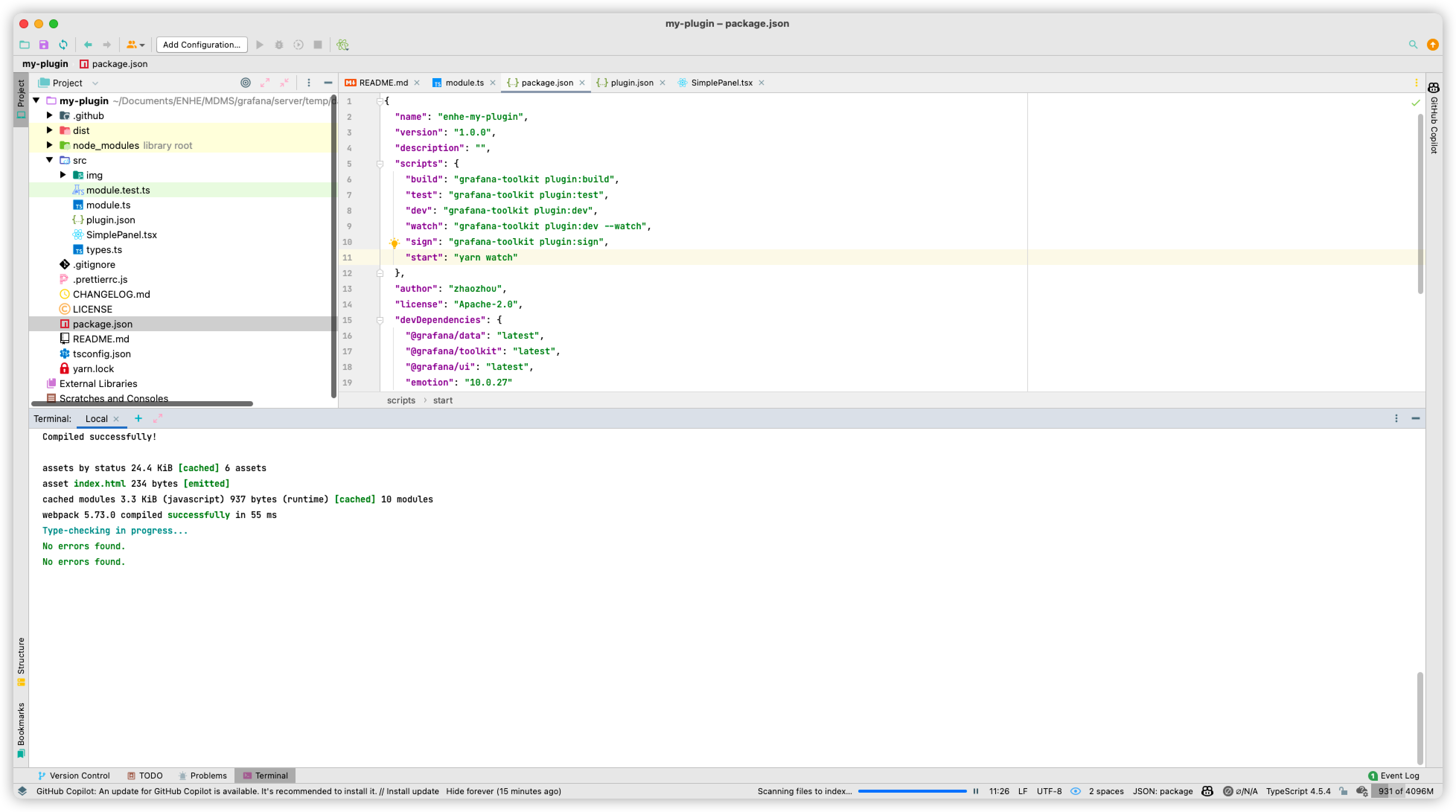Image resolution: width=1456 pixels, height=812 pixels.
Task: Open yarn.lock in the project tree
Action: [93, 368]
